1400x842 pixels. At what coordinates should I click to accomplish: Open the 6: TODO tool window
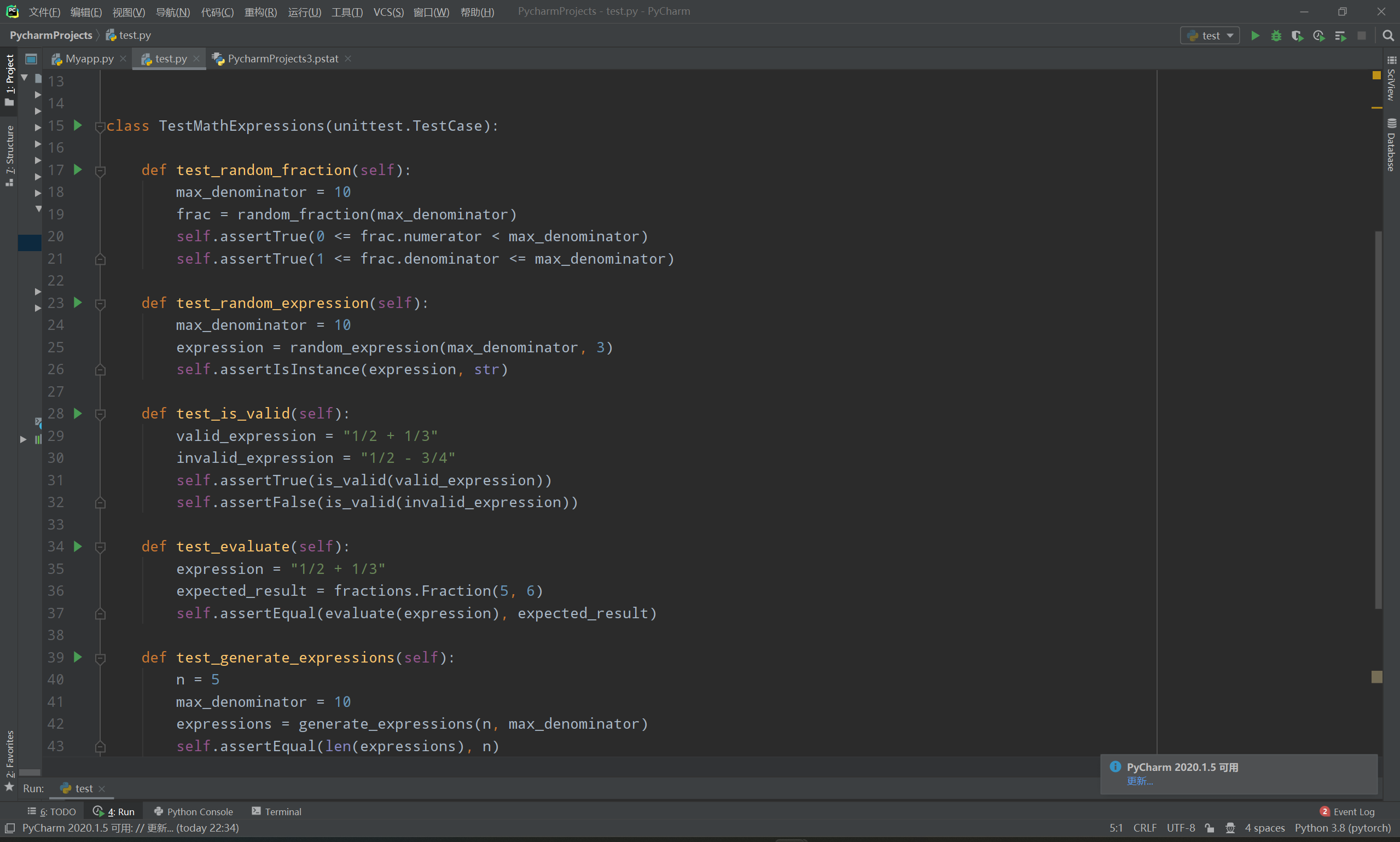(x=51, y=812)
